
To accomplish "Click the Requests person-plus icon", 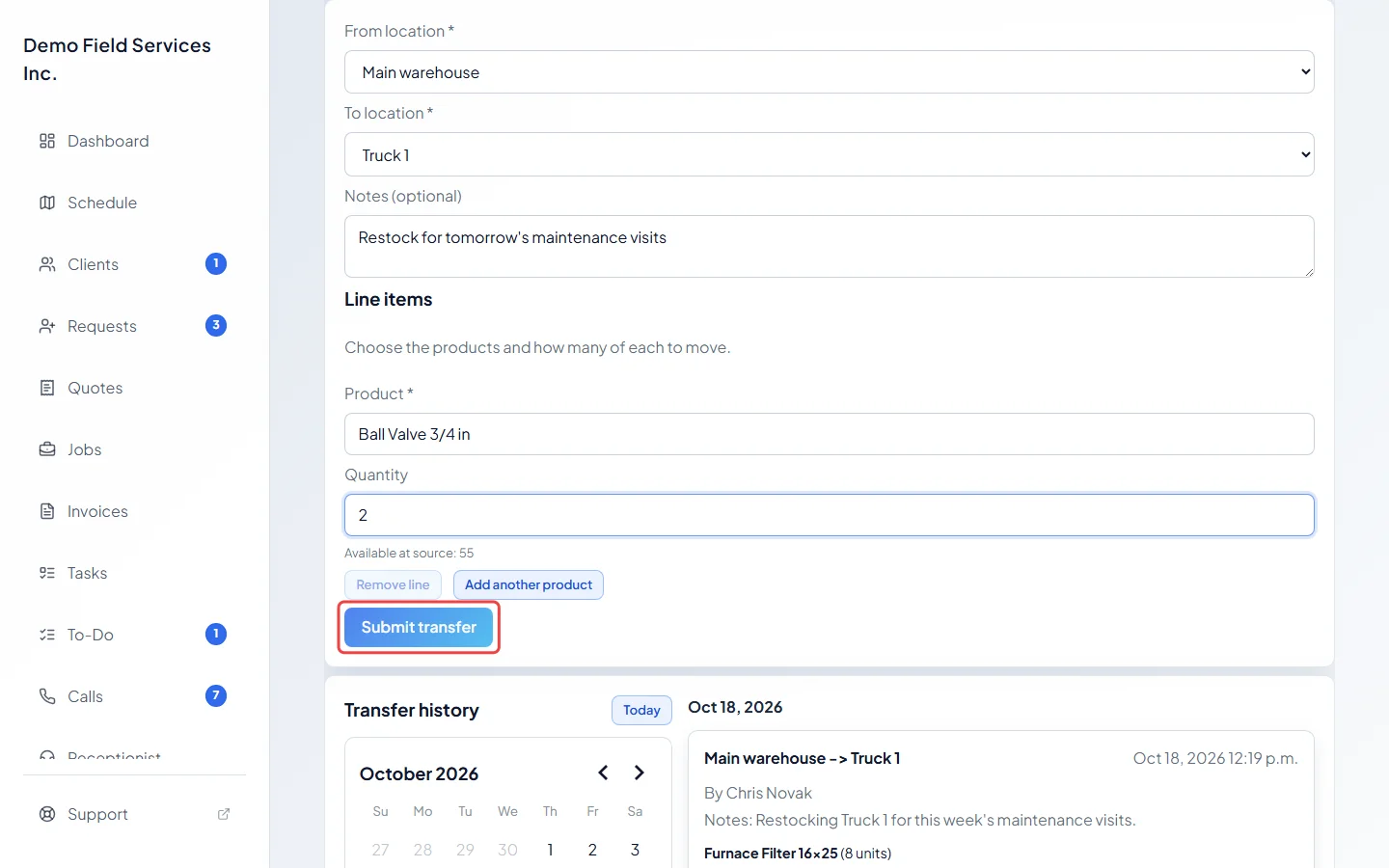I will pyautogui.click(x=47, y=326).
